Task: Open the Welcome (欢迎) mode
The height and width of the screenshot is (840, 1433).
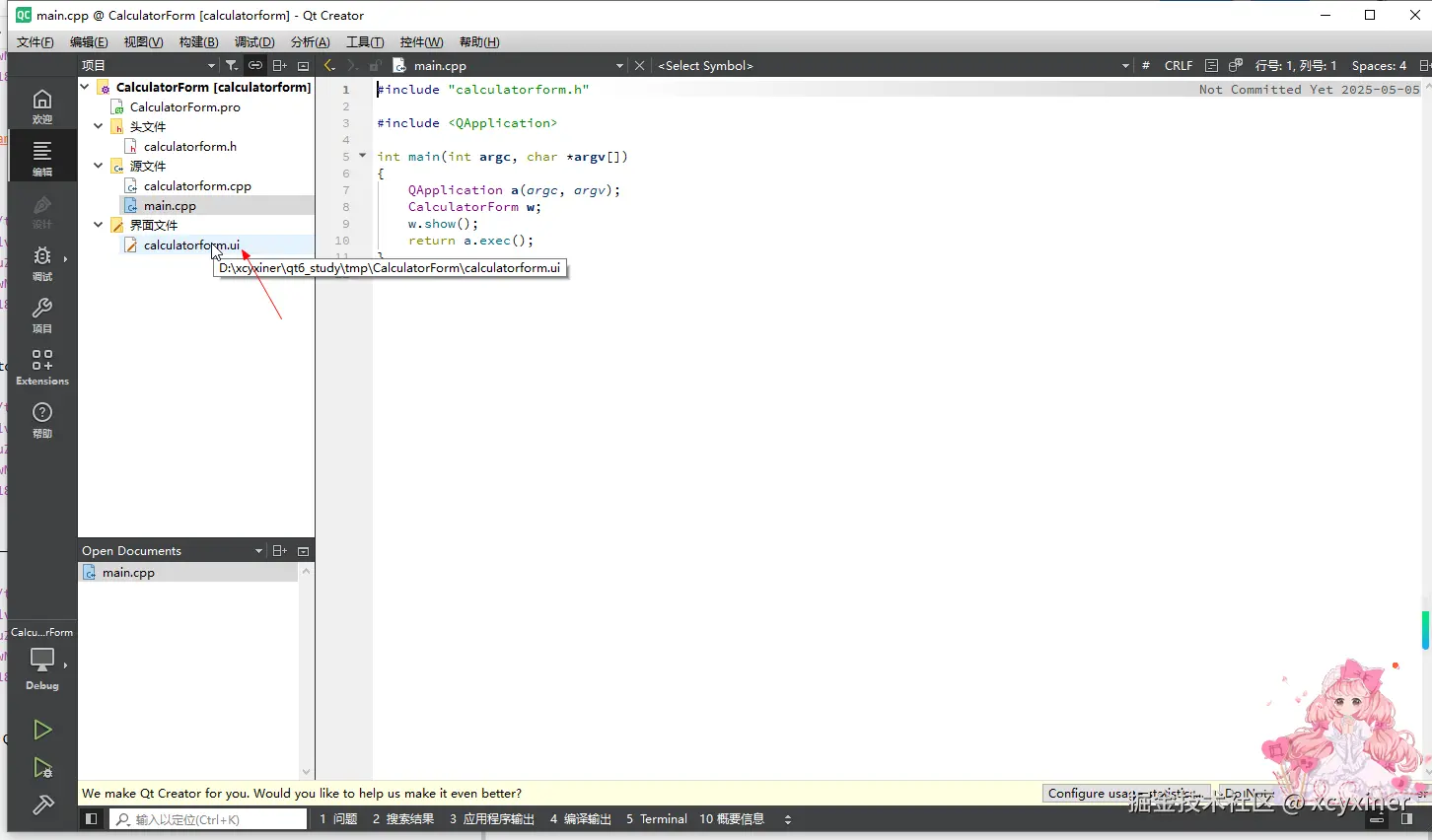Action: click(x=42, y=106)
